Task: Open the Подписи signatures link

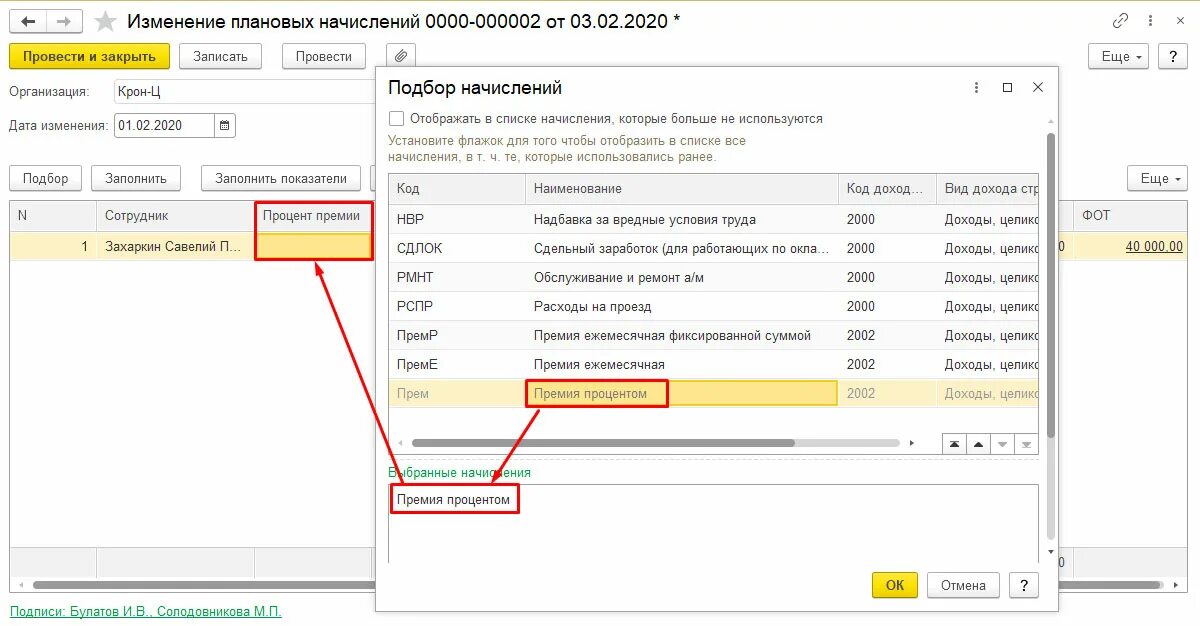Action: click(x=146, y=611)
